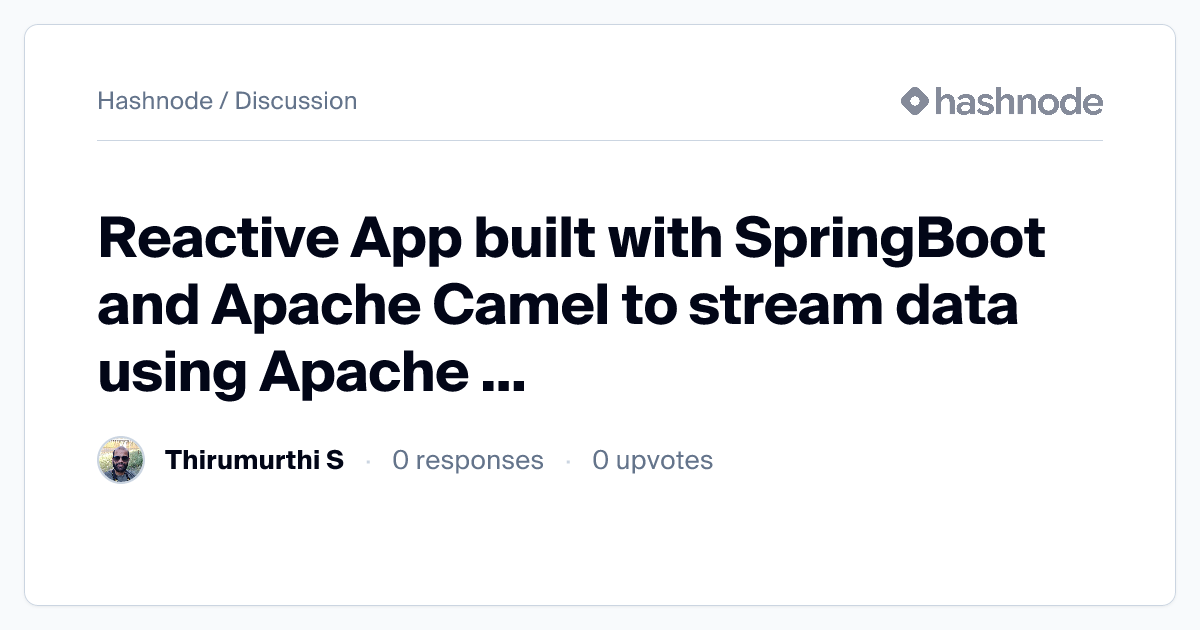
Task: Click the dot separator before 0 responses
Action: pyautogui.click(x=368, y=461)
